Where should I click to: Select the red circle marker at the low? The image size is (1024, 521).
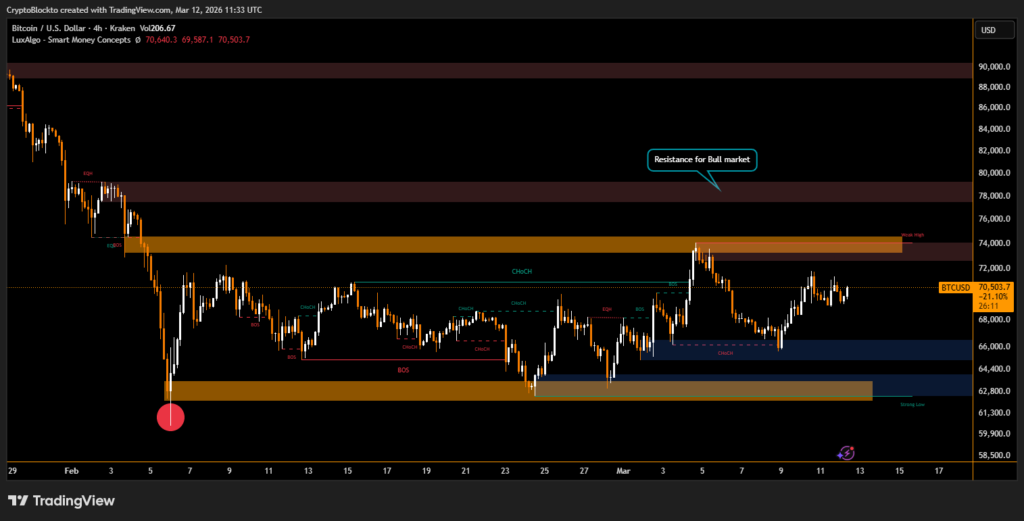pos(171,416)
